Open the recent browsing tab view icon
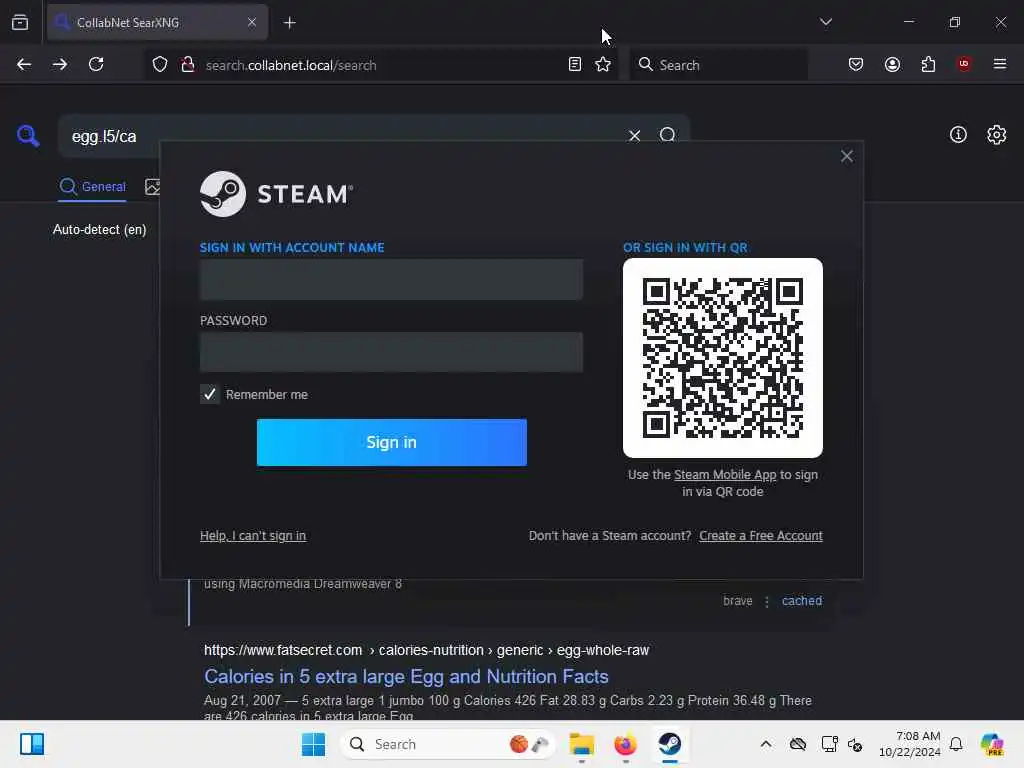 [20, 23]
